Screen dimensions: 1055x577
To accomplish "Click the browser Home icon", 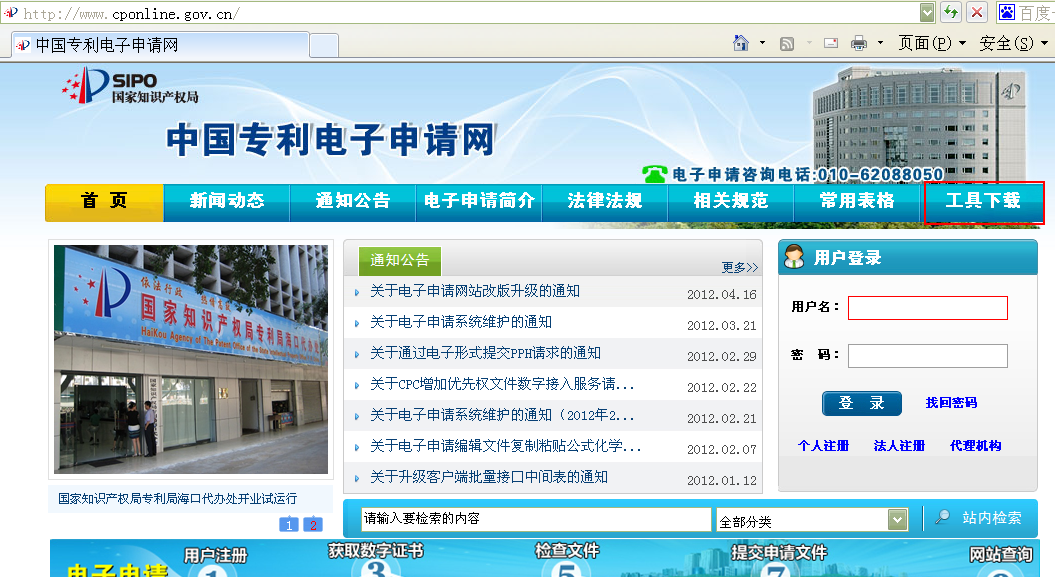I will pyautogui.click(x=741, y=43).
